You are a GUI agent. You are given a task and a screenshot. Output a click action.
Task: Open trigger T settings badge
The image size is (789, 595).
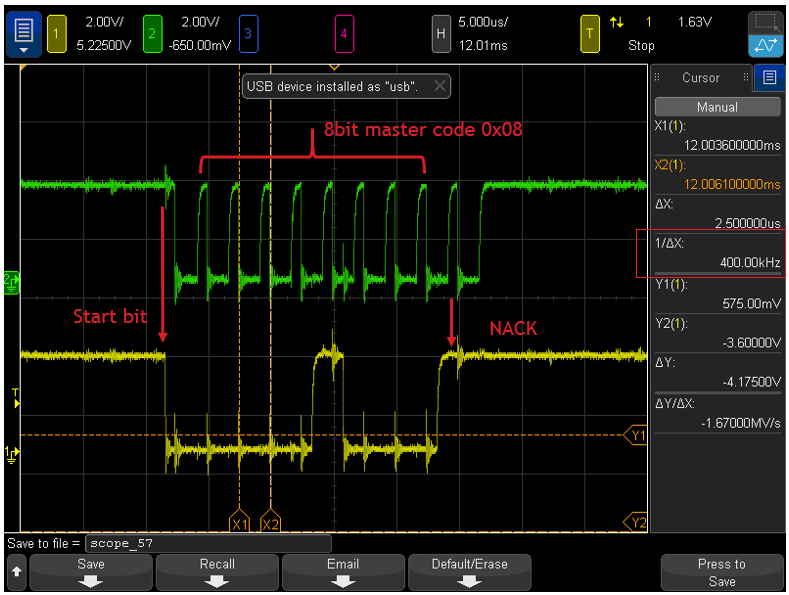[589, 35]
